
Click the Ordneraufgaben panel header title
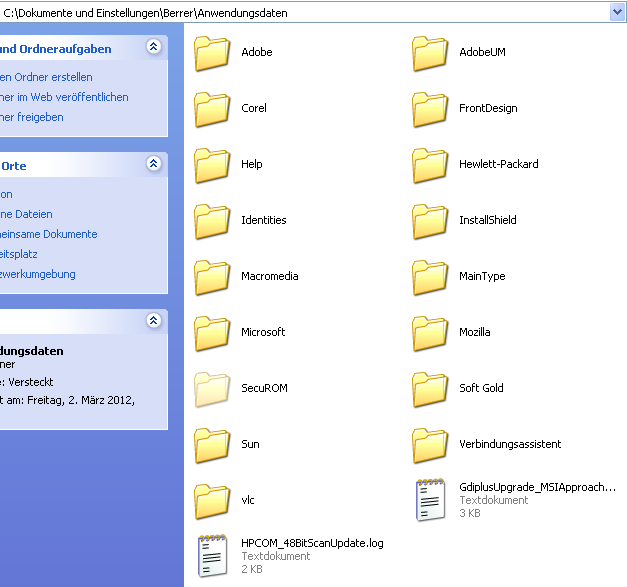click(x=56, y=49)
